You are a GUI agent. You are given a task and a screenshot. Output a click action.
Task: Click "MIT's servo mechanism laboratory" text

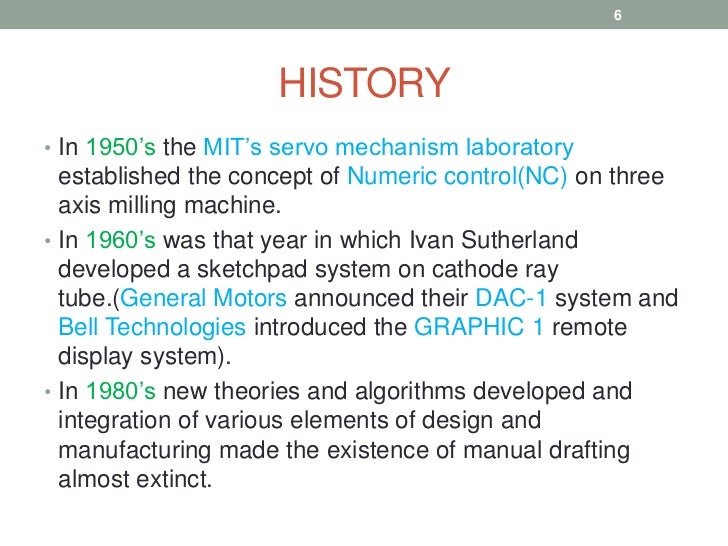(x=388, y=148)
